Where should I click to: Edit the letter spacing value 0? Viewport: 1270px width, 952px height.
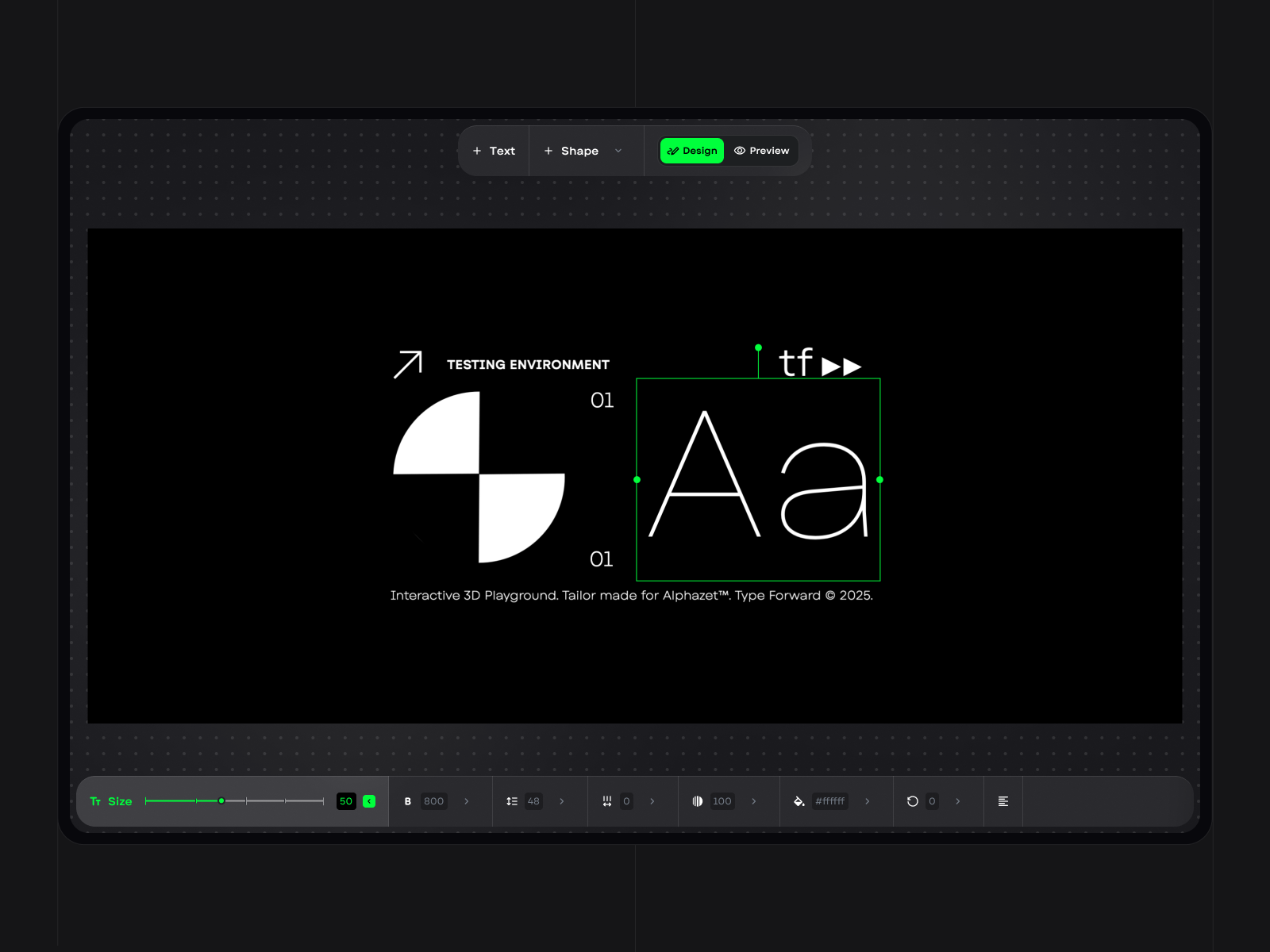click(x=626, y=801)
